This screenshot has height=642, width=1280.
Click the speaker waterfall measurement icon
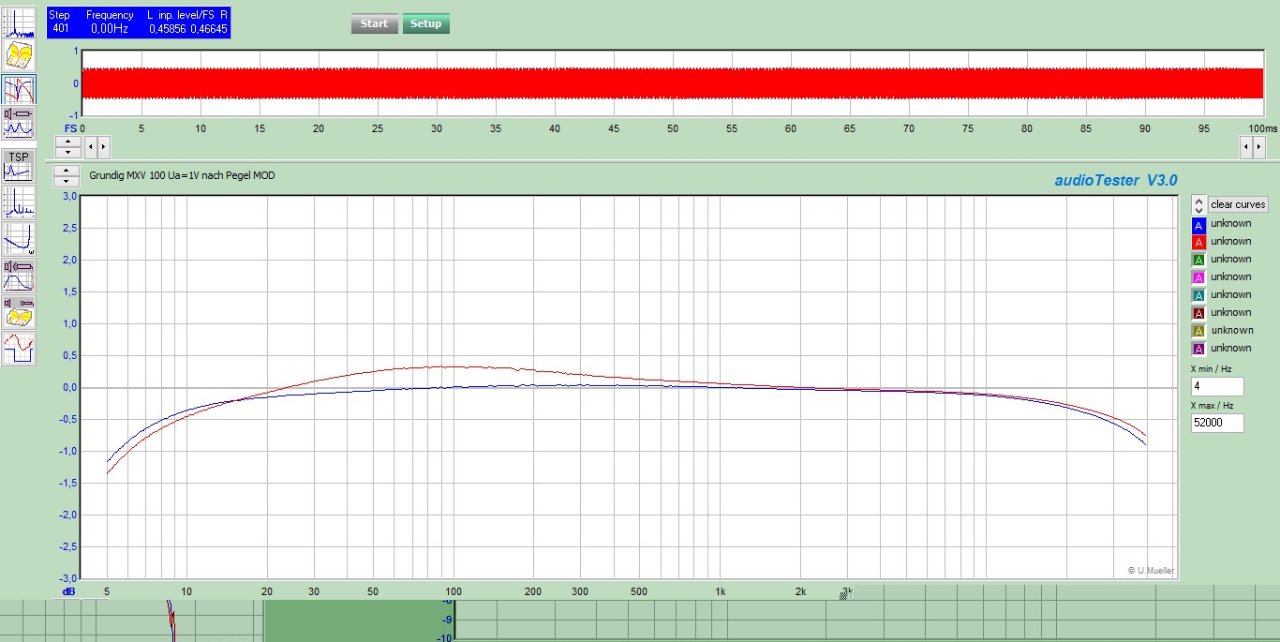click(18, 310)
